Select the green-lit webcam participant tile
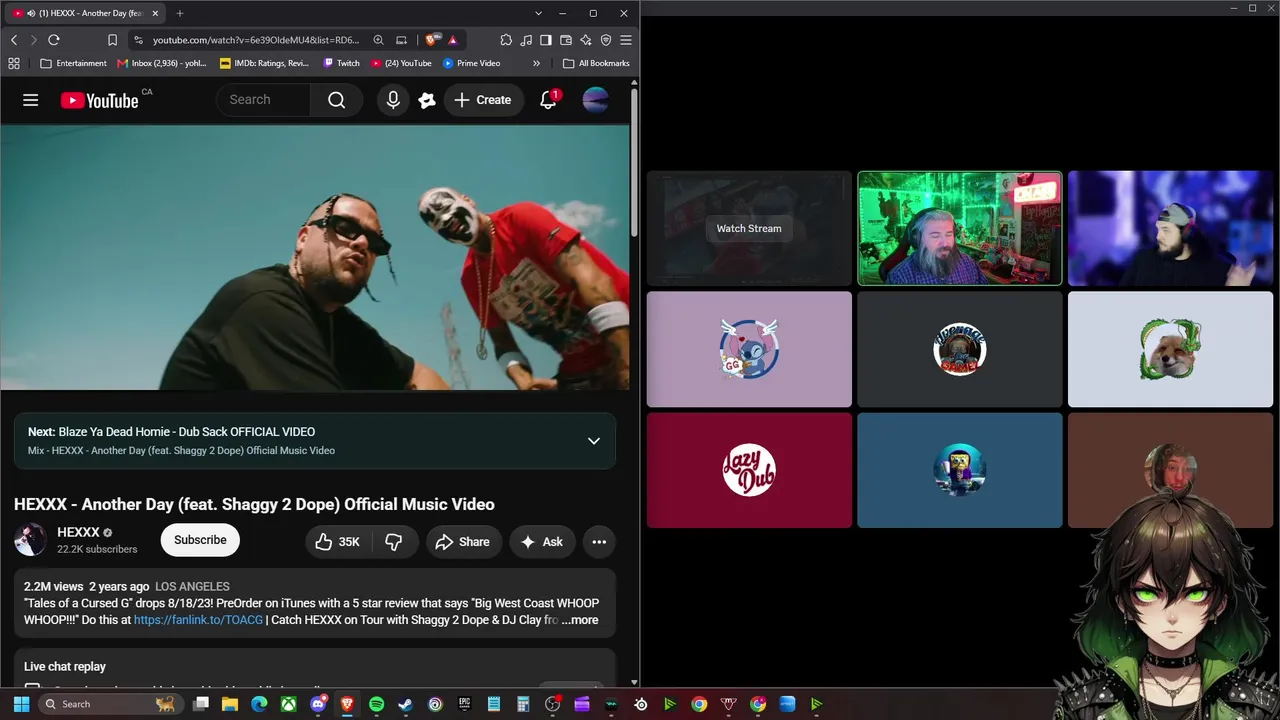This screenshot has width=1280, height=720. [960, 228]
